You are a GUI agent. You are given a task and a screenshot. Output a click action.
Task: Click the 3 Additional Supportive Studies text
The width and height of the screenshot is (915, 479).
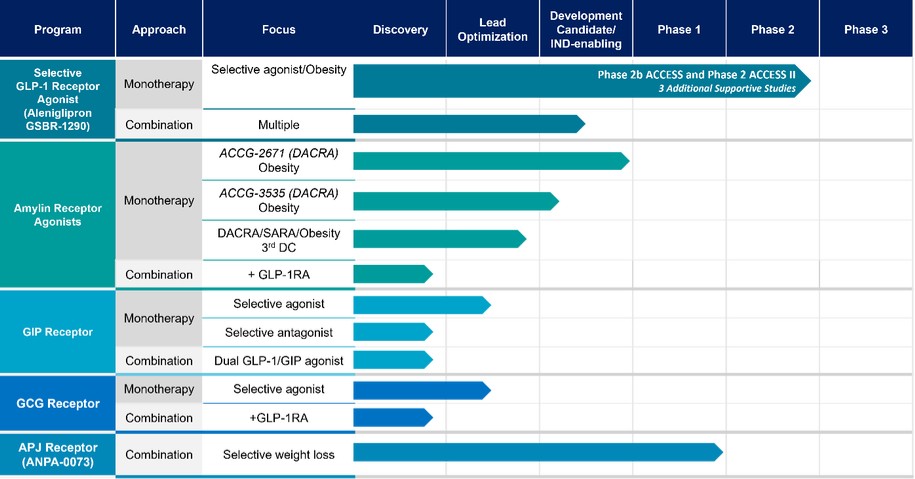(726, 90)
